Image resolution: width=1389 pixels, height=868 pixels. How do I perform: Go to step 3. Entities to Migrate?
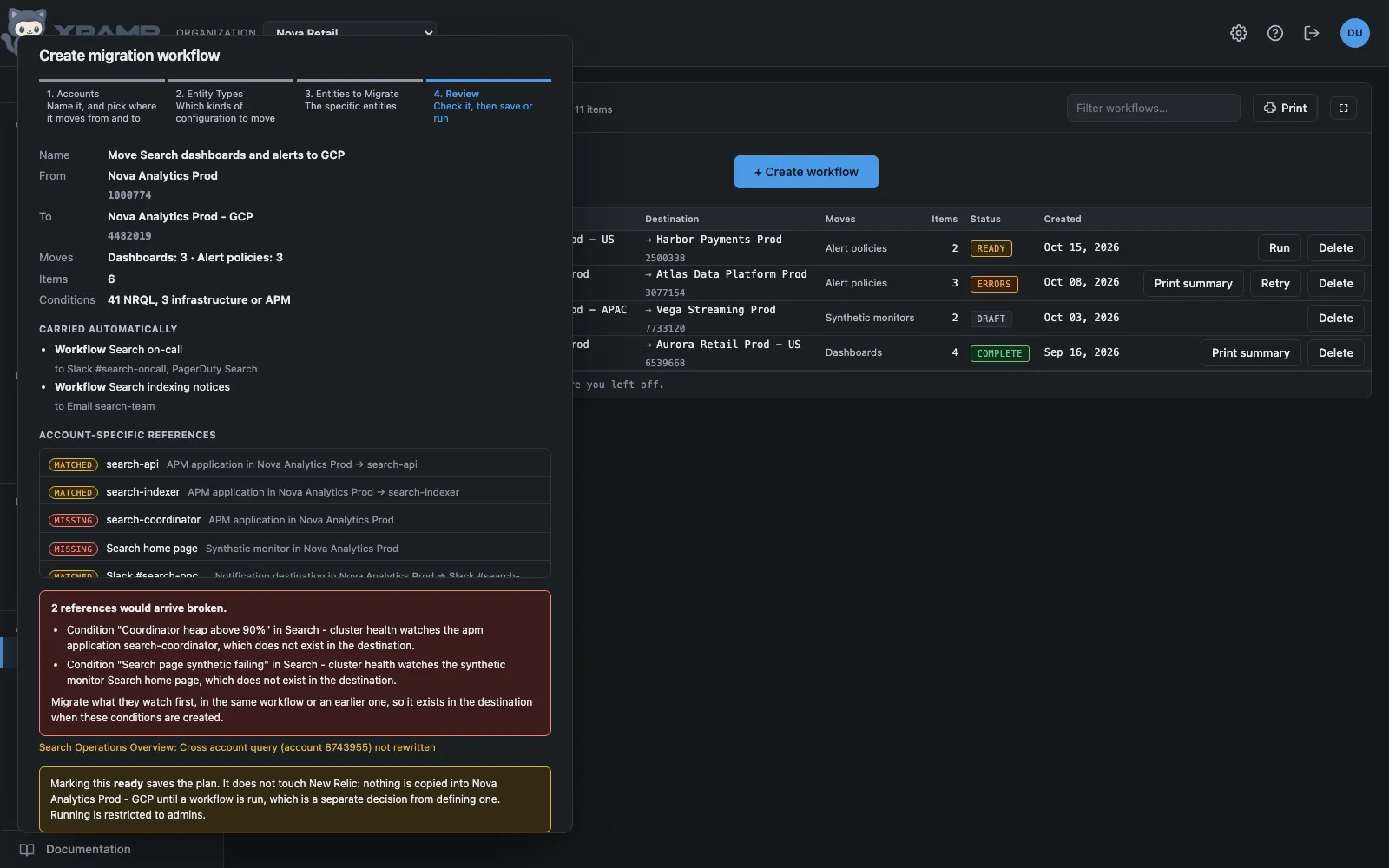(x=359, y=100)
